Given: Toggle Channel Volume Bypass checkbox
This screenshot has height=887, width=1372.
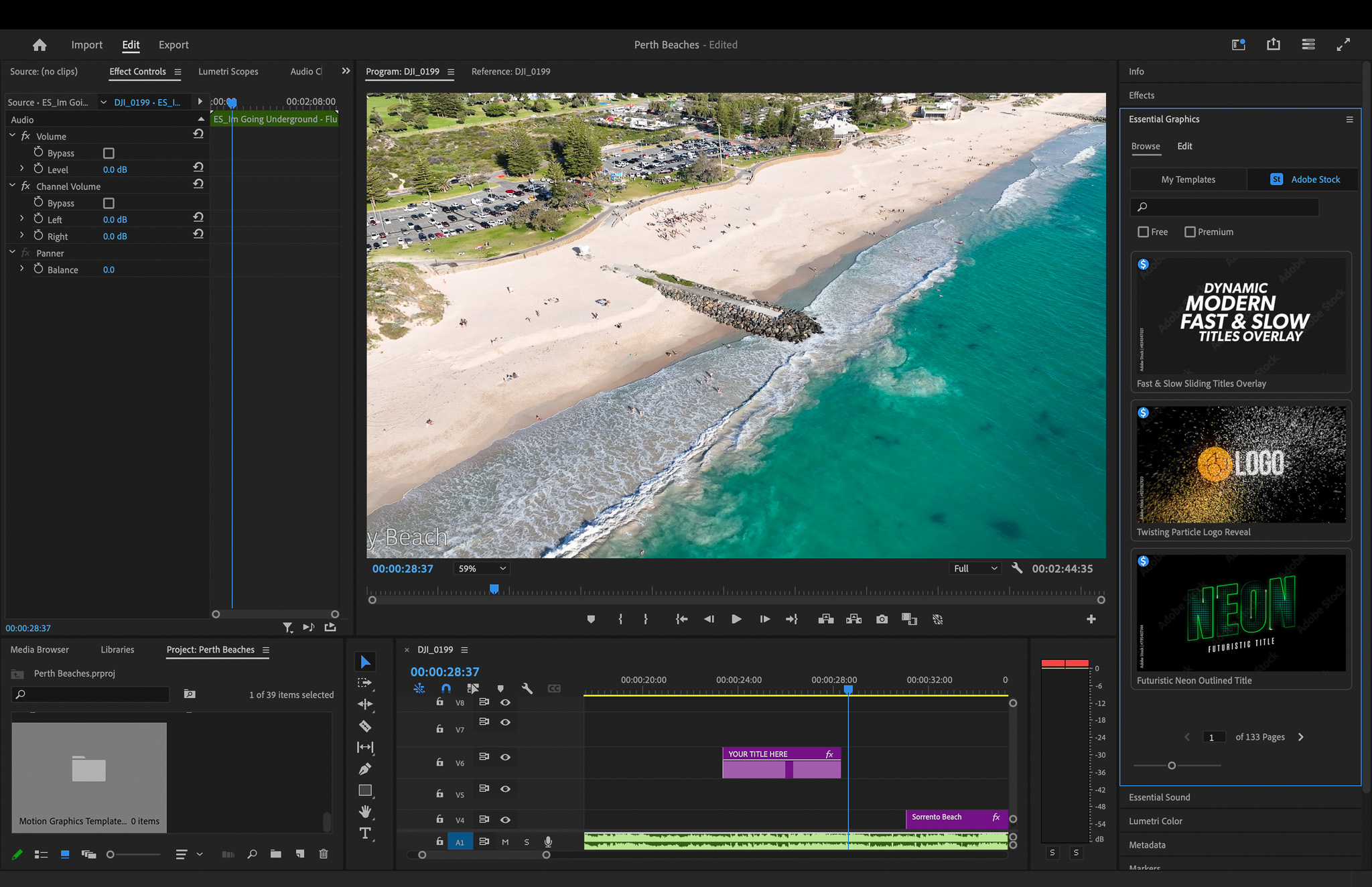Looking at the screenshot, I should pos(109,204).
